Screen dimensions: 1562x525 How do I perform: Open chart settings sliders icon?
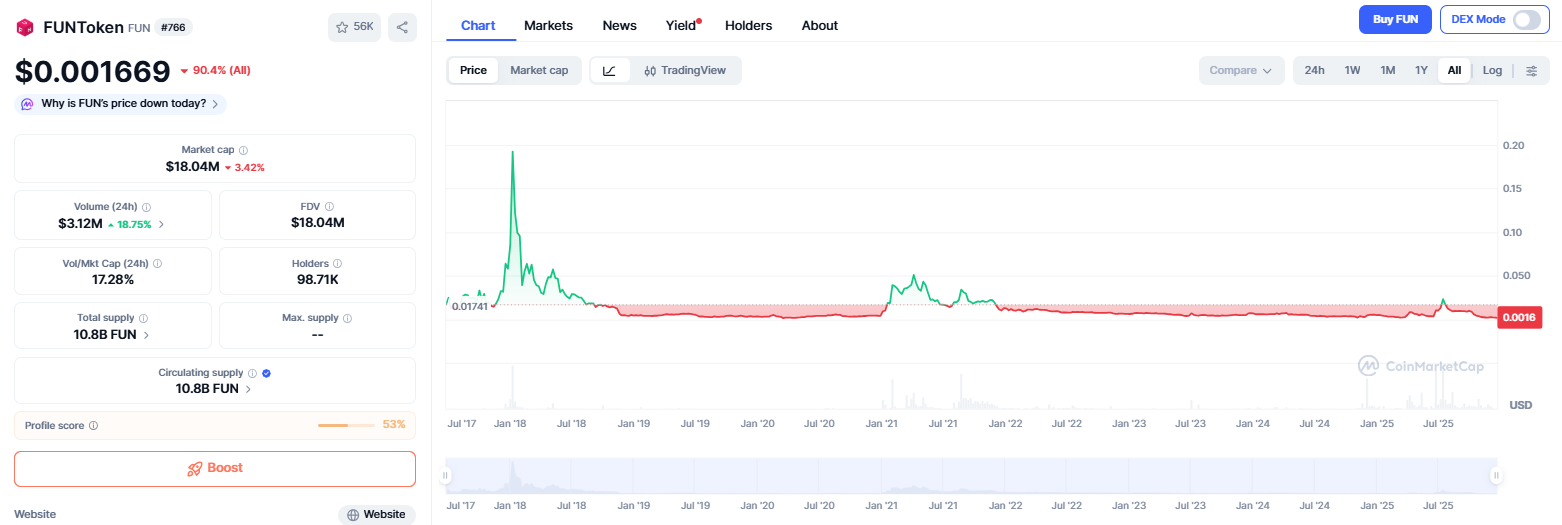tap(1531, 70)
